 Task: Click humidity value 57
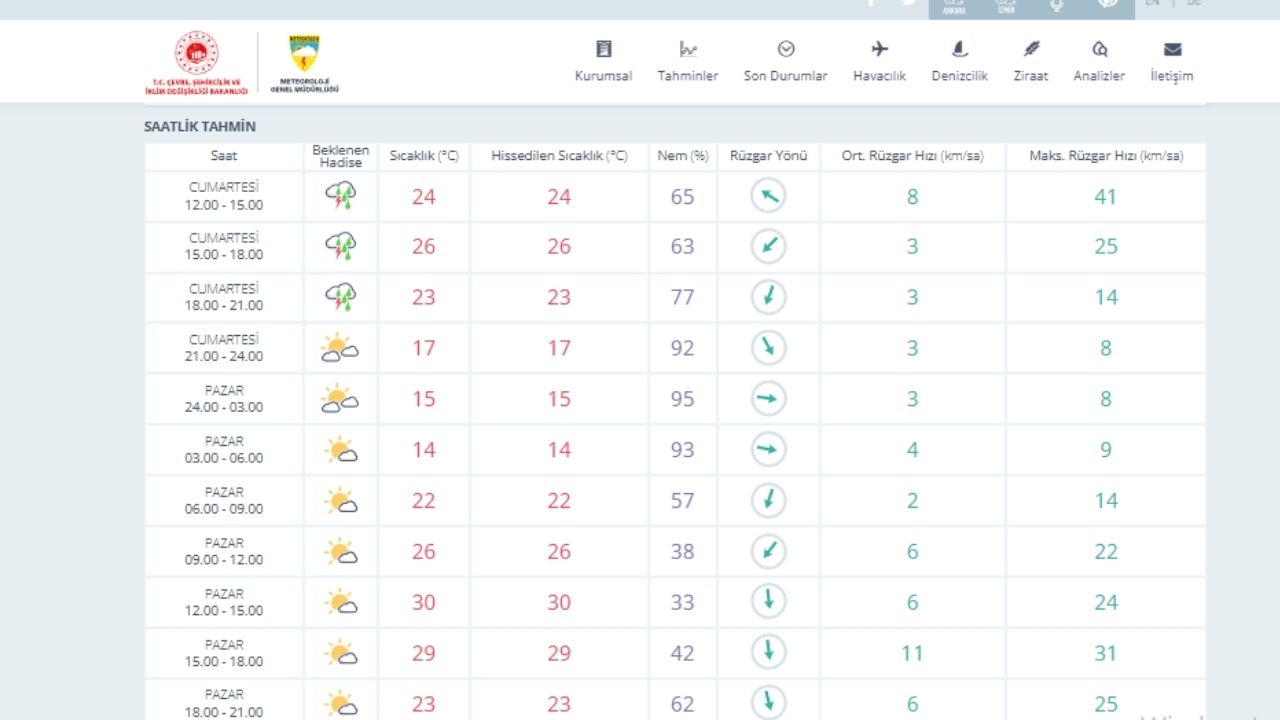683,500
